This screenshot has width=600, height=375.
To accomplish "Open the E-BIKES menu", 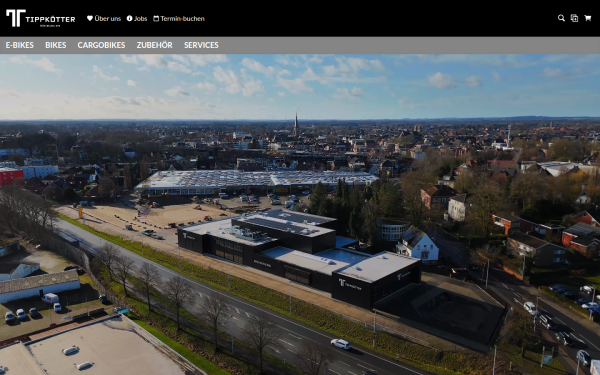I will (20, 45).
